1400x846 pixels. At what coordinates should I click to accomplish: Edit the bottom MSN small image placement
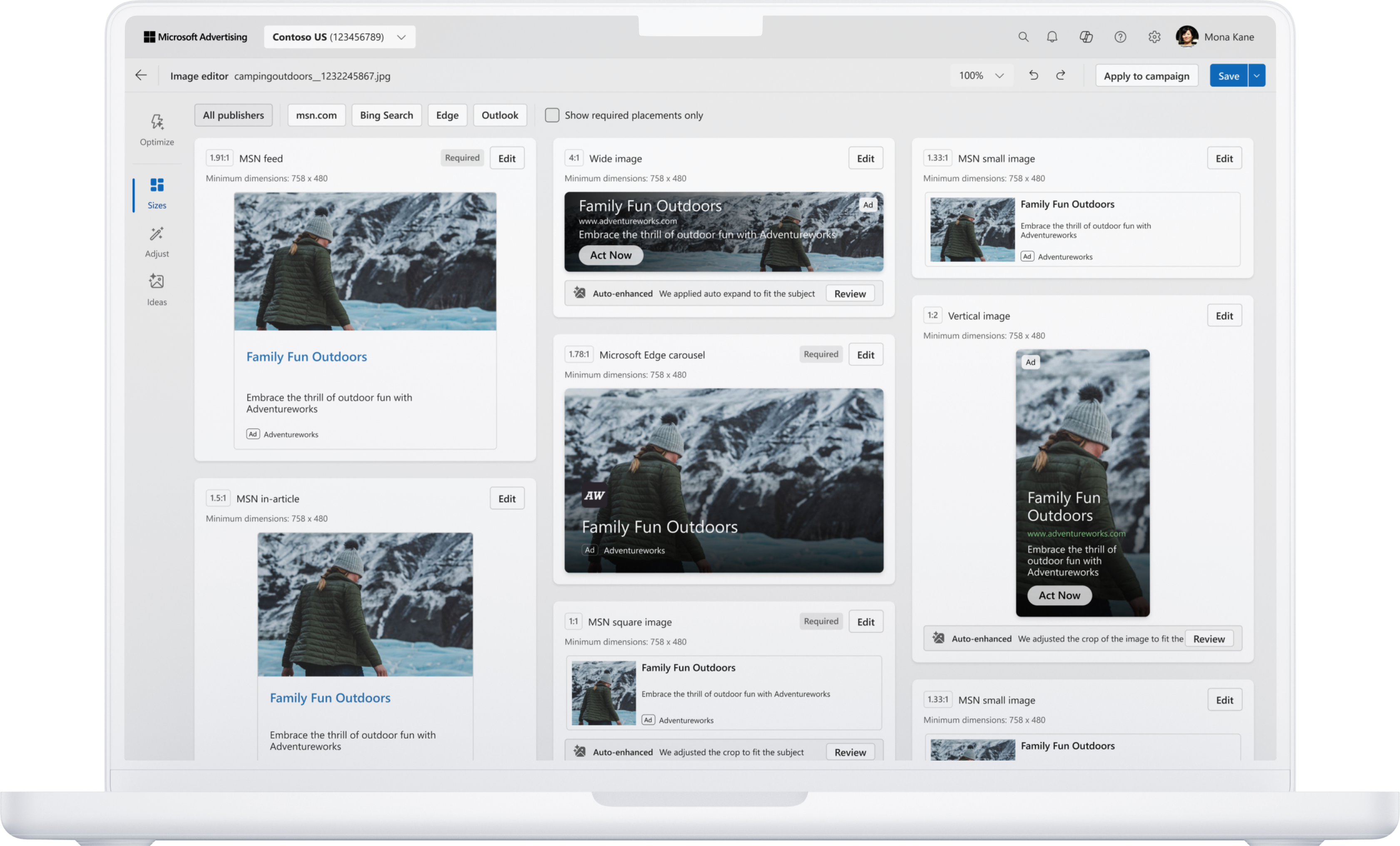coord(1224,700)
